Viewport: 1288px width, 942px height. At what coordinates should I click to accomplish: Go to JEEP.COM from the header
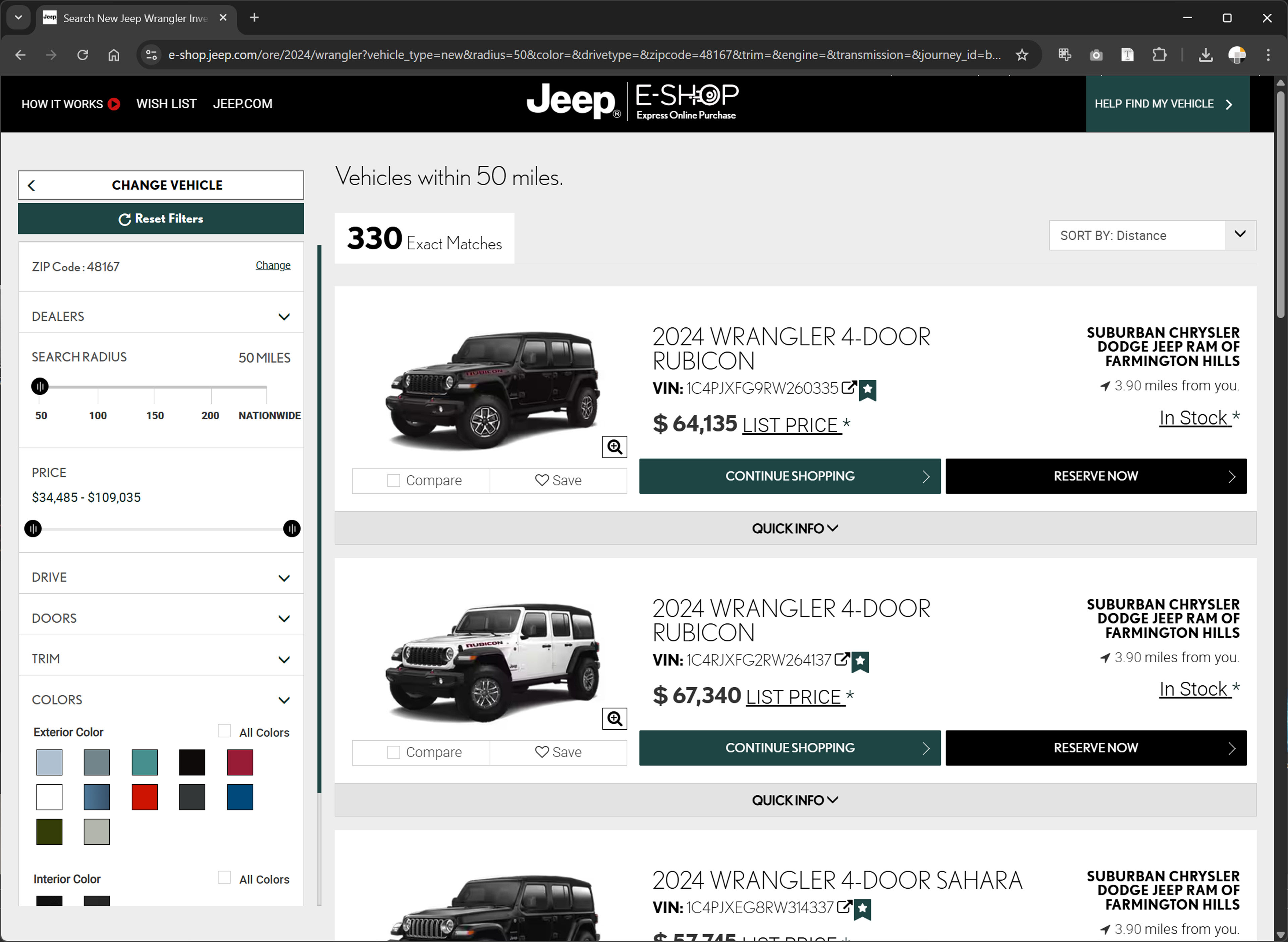point(243,104)
